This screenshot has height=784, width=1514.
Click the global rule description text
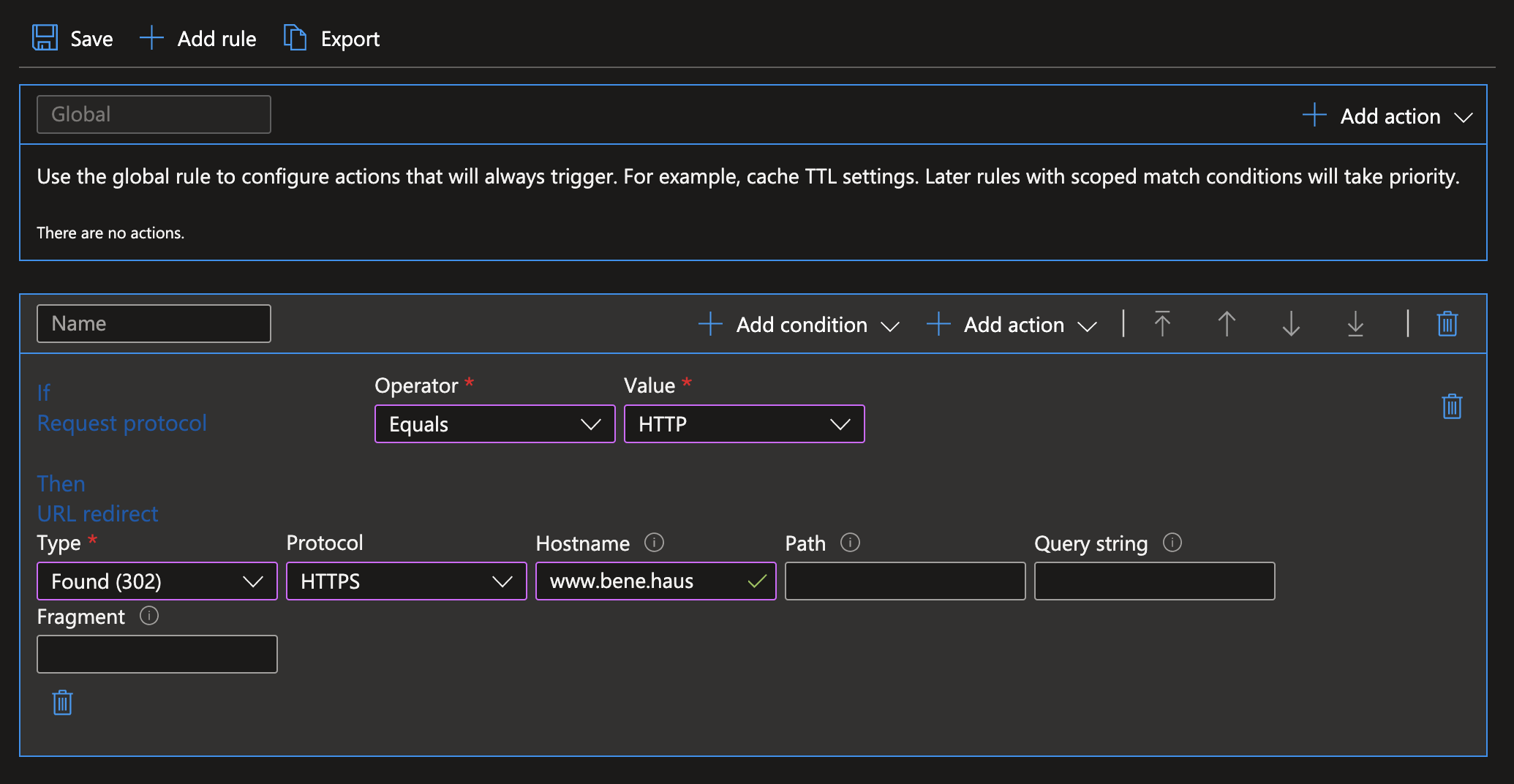(748, 176)
